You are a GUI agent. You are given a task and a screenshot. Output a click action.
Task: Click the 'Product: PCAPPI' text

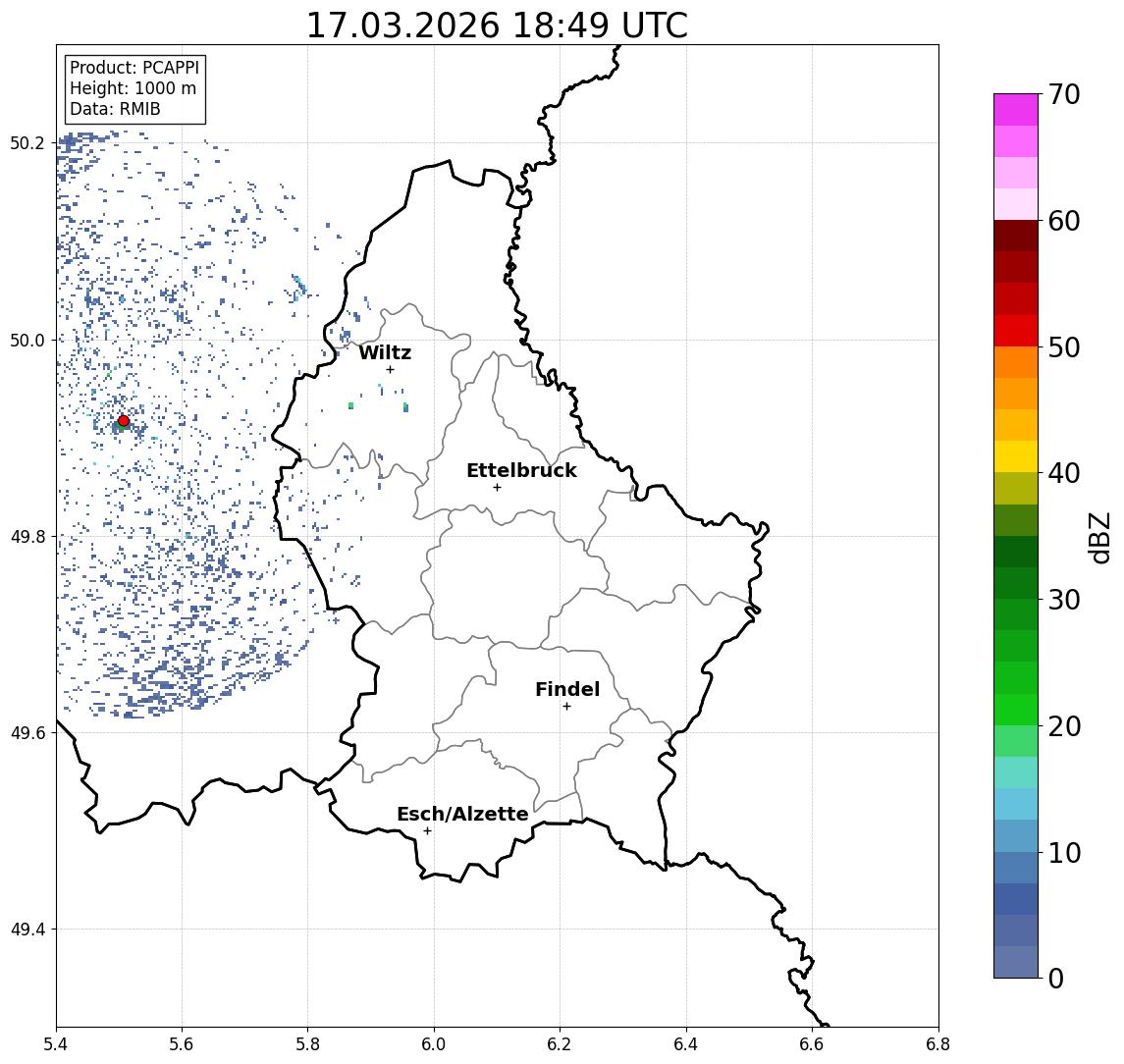click(x=134, y=68)
